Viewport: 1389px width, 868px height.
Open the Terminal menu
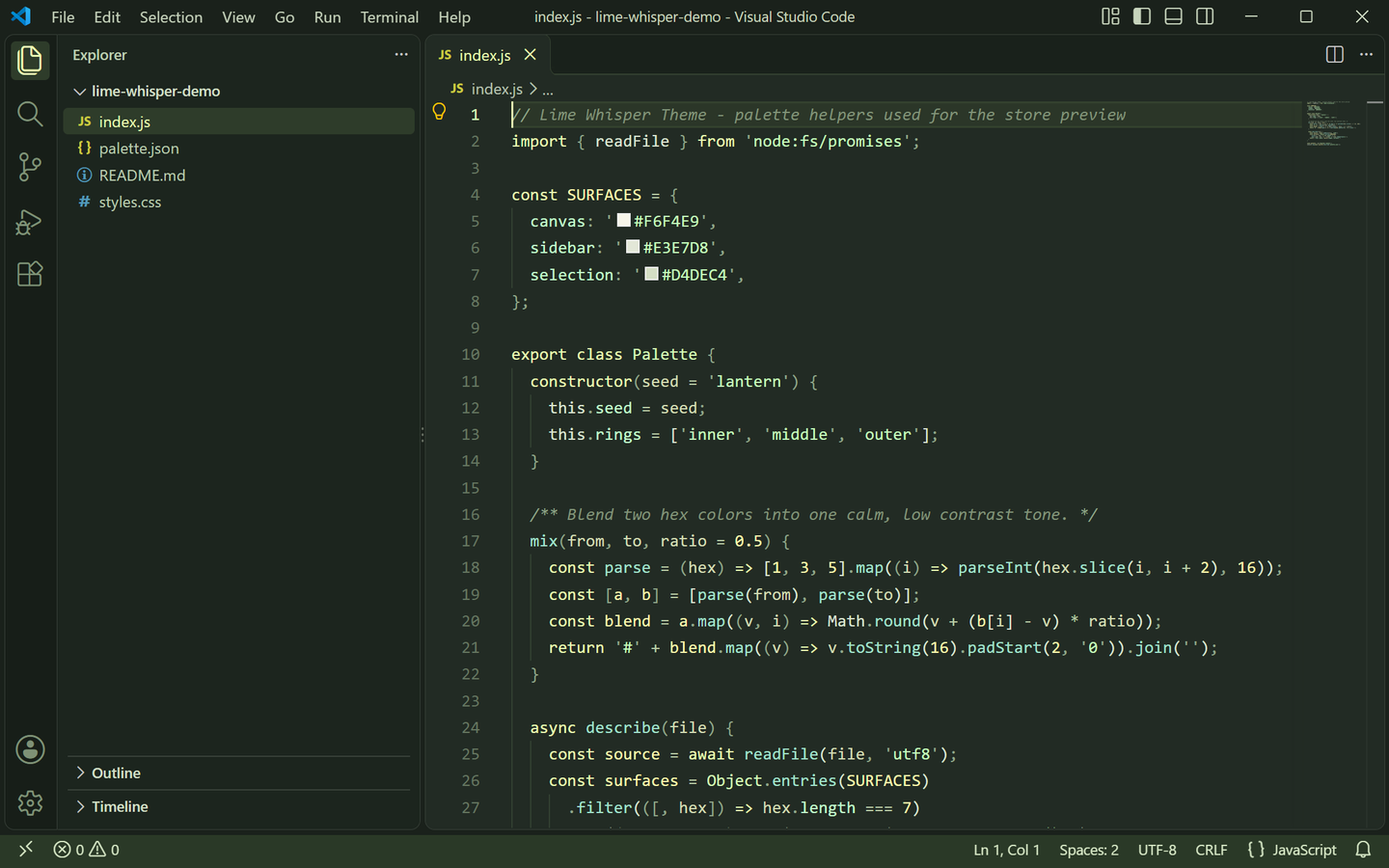[x=390, y=17]
